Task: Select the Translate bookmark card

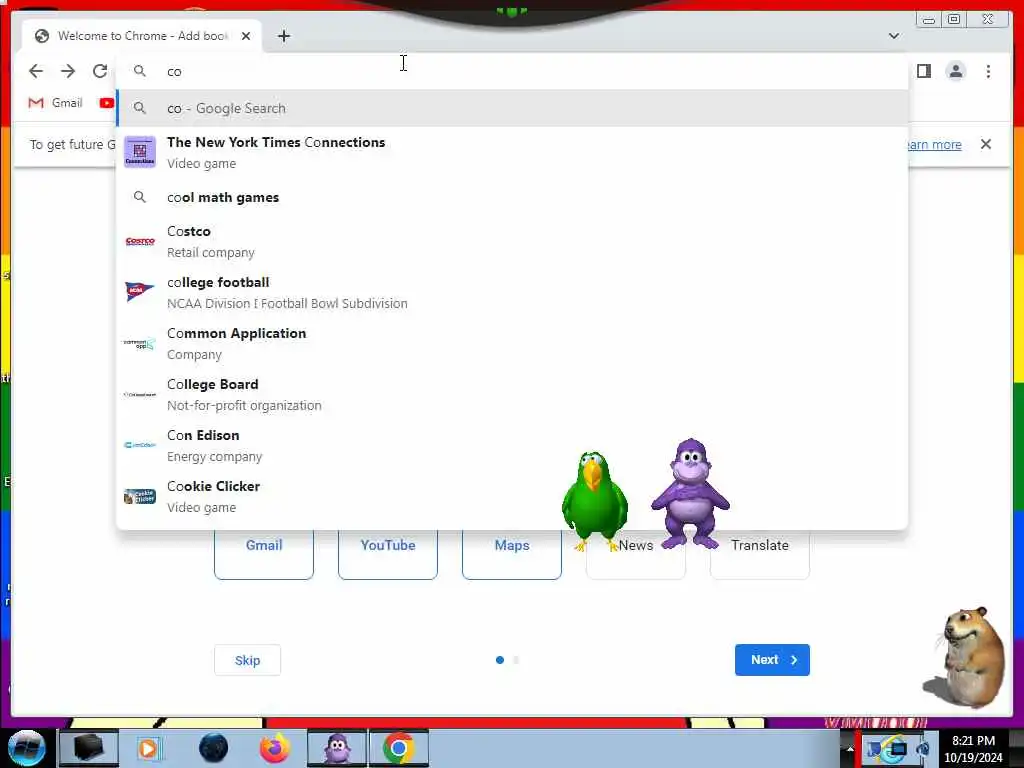Action: (760, 554)
